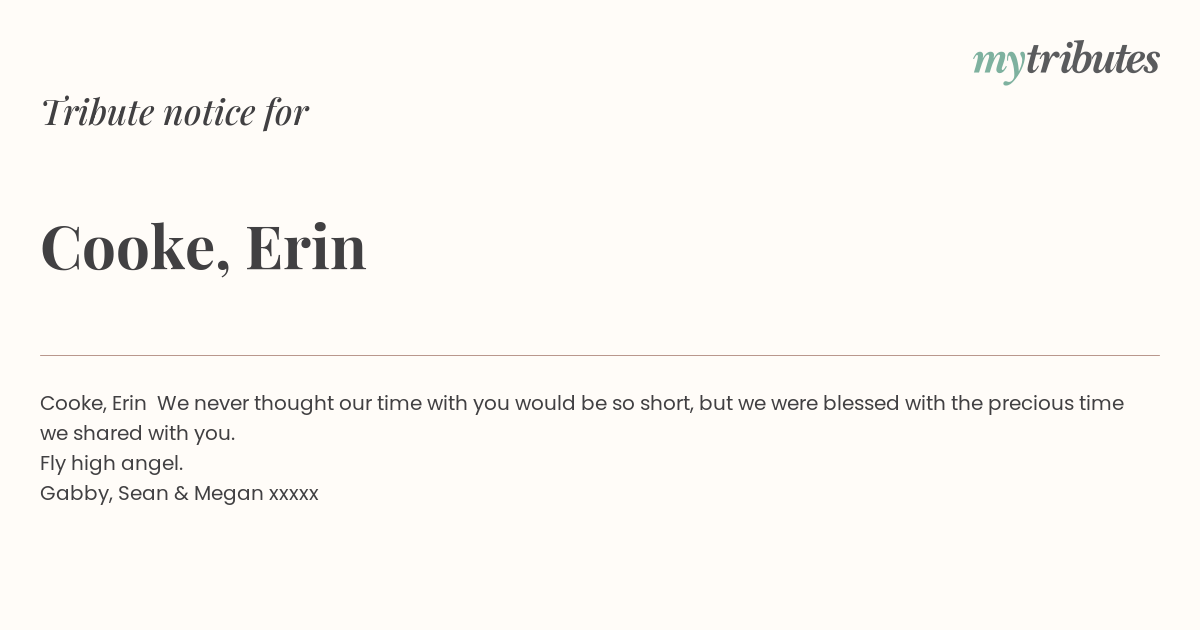Click the 'xxxxx' kisses at signature end
The image size is (1200, 630).
tap(294, 494)
